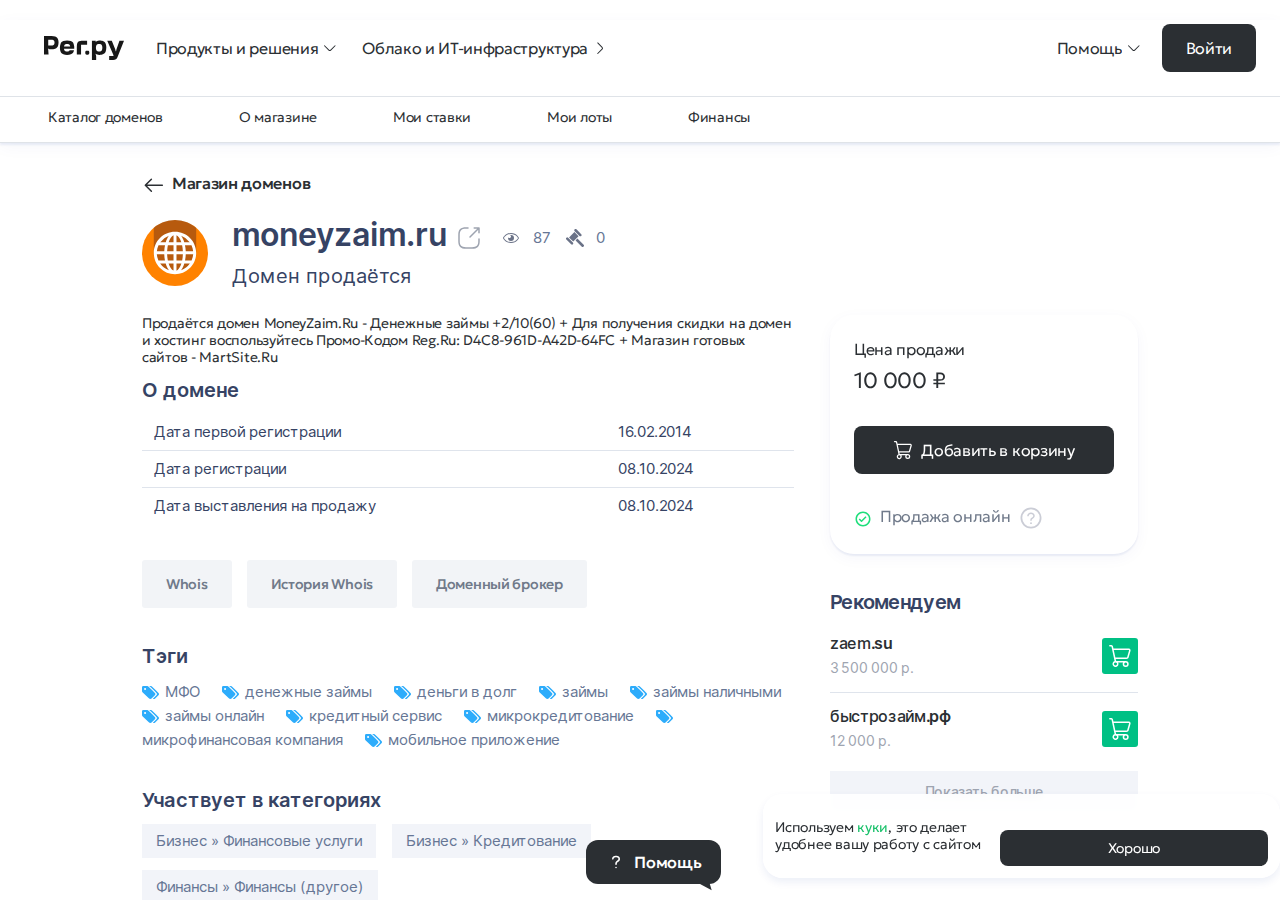Go back to Магазин доменов link
Screen dimensions: 1280x900
[241, 184]
